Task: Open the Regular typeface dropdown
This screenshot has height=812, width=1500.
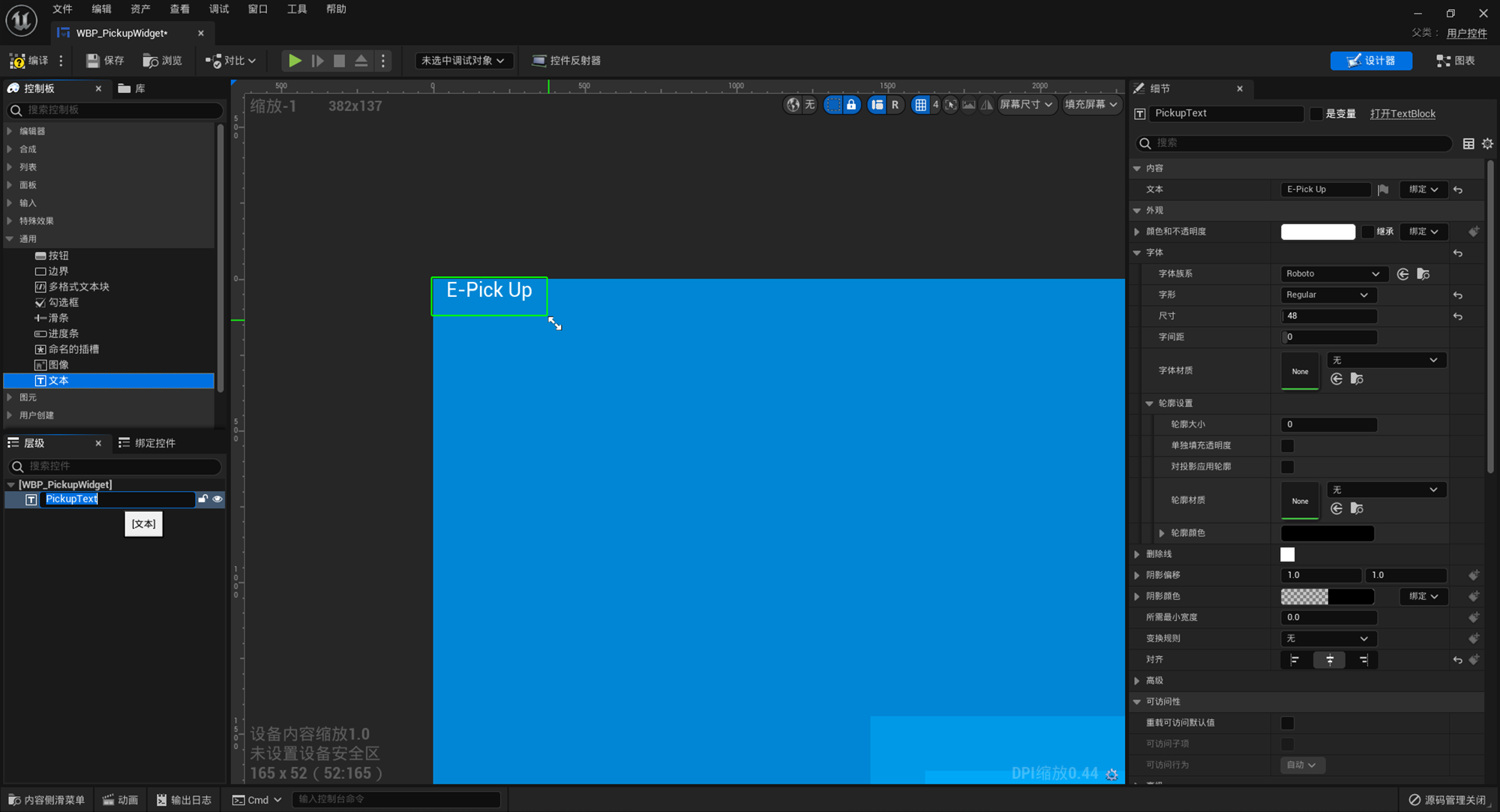Action: 1327,295
